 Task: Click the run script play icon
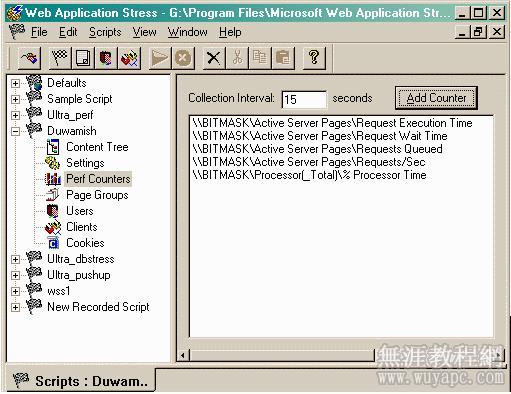coord(160,58)
